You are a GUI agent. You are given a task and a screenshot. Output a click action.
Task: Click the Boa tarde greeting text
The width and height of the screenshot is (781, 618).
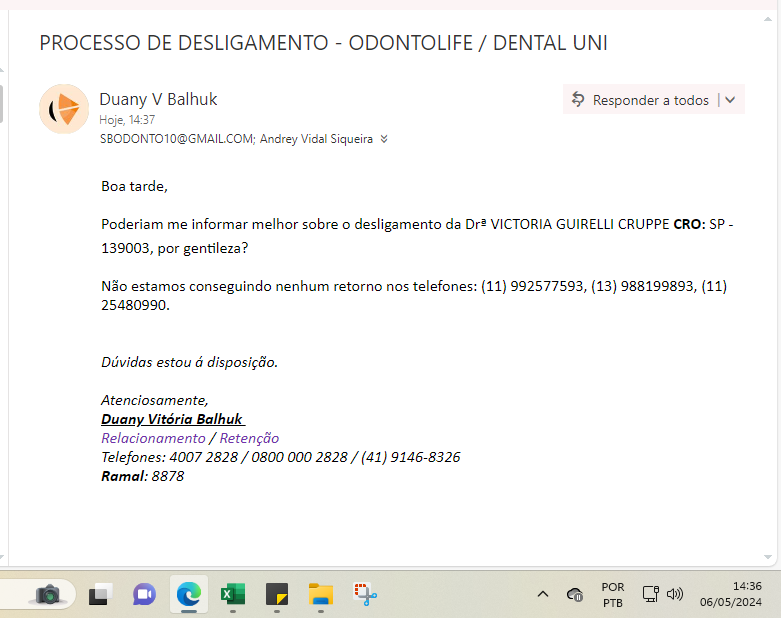(134, 186)
